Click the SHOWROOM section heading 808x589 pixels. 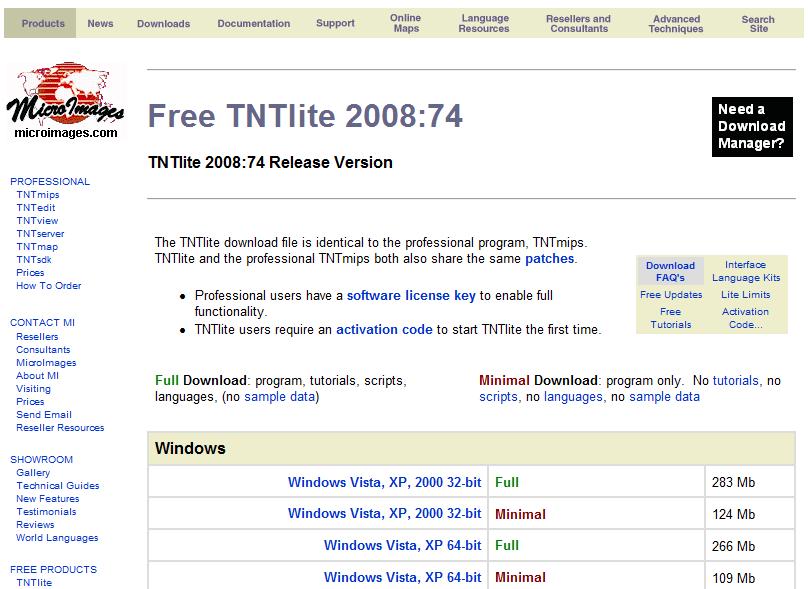[41, 459]
